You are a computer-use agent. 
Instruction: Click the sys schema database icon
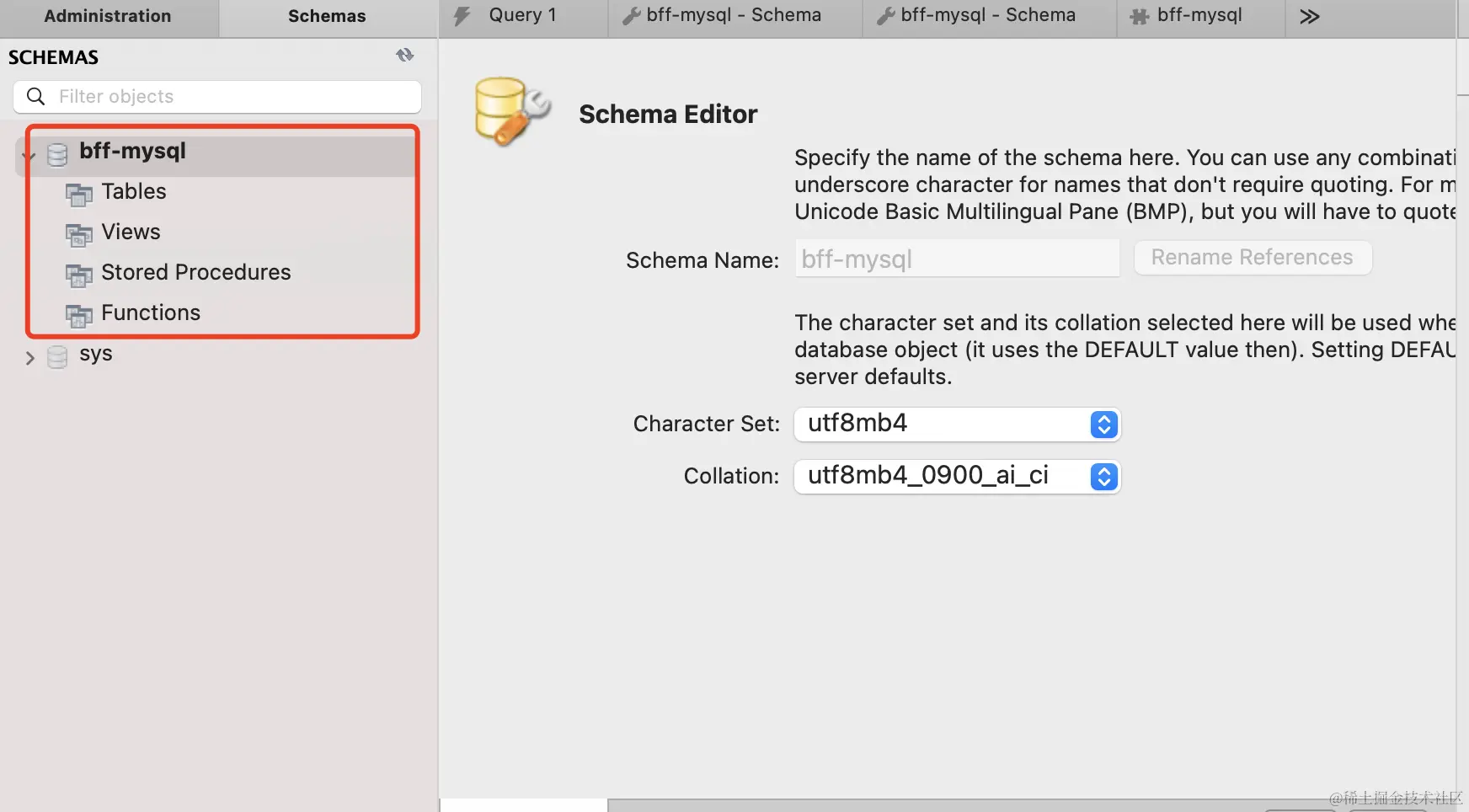click(56, 356)
